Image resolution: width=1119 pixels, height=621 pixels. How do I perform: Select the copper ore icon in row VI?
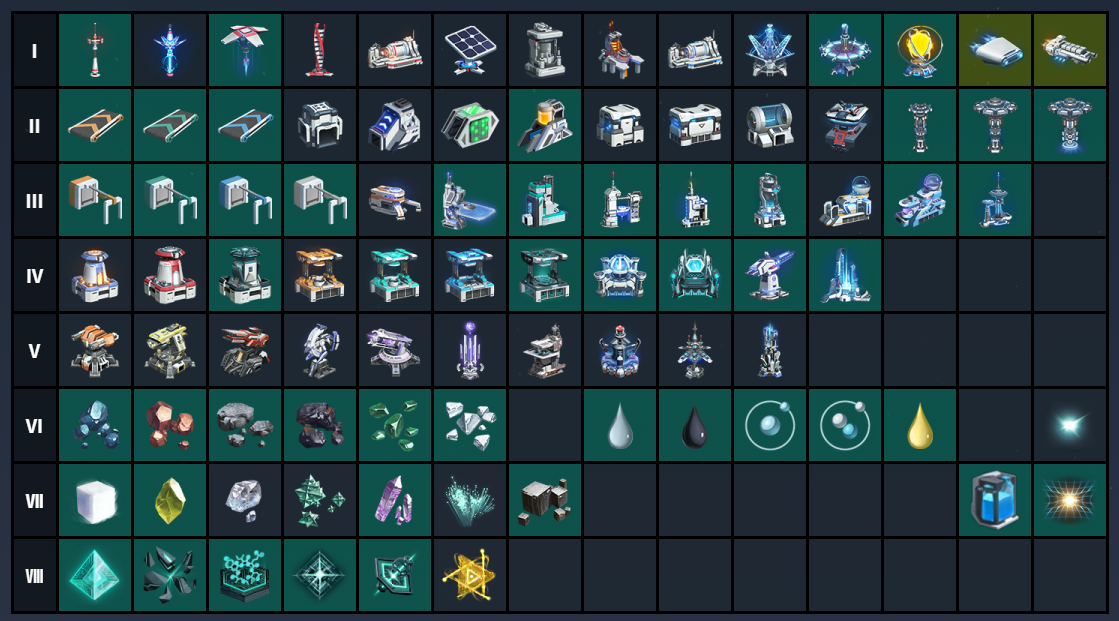click(x=170, y=425)
